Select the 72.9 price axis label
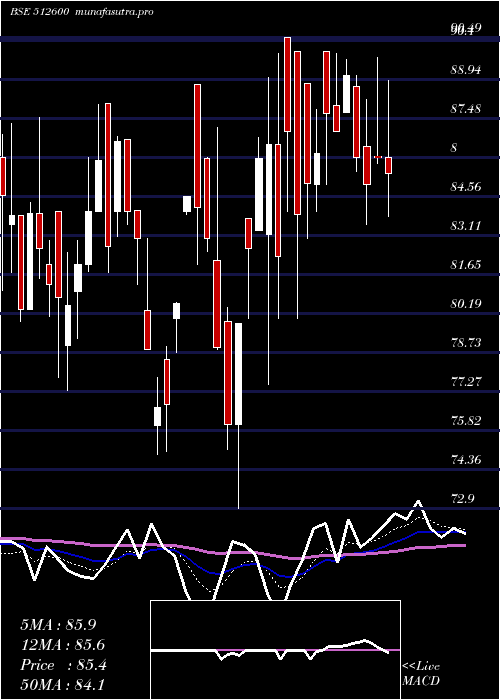Image resolution: width=500 pixels, height=700 pixels. pyautogui.click(x=463, y=499)
